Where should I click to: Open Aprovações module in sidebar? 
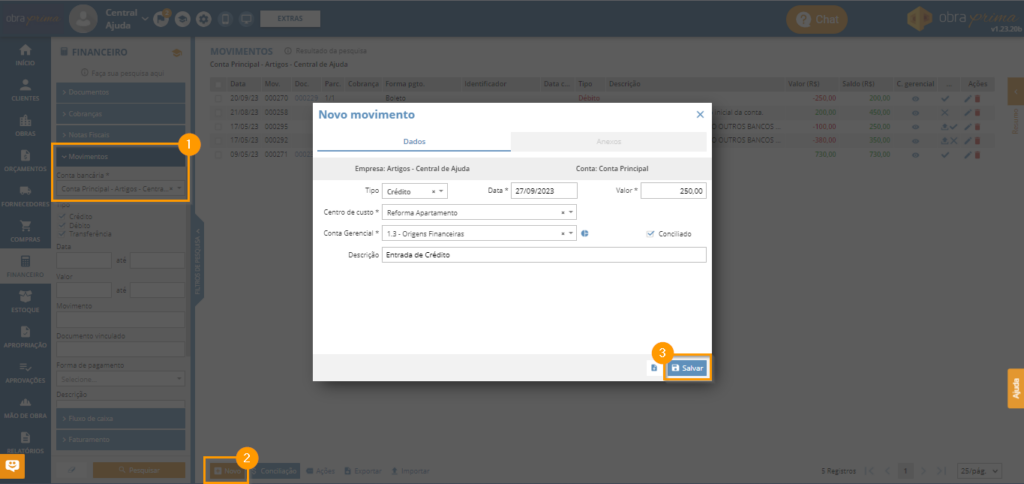[25, 372]
